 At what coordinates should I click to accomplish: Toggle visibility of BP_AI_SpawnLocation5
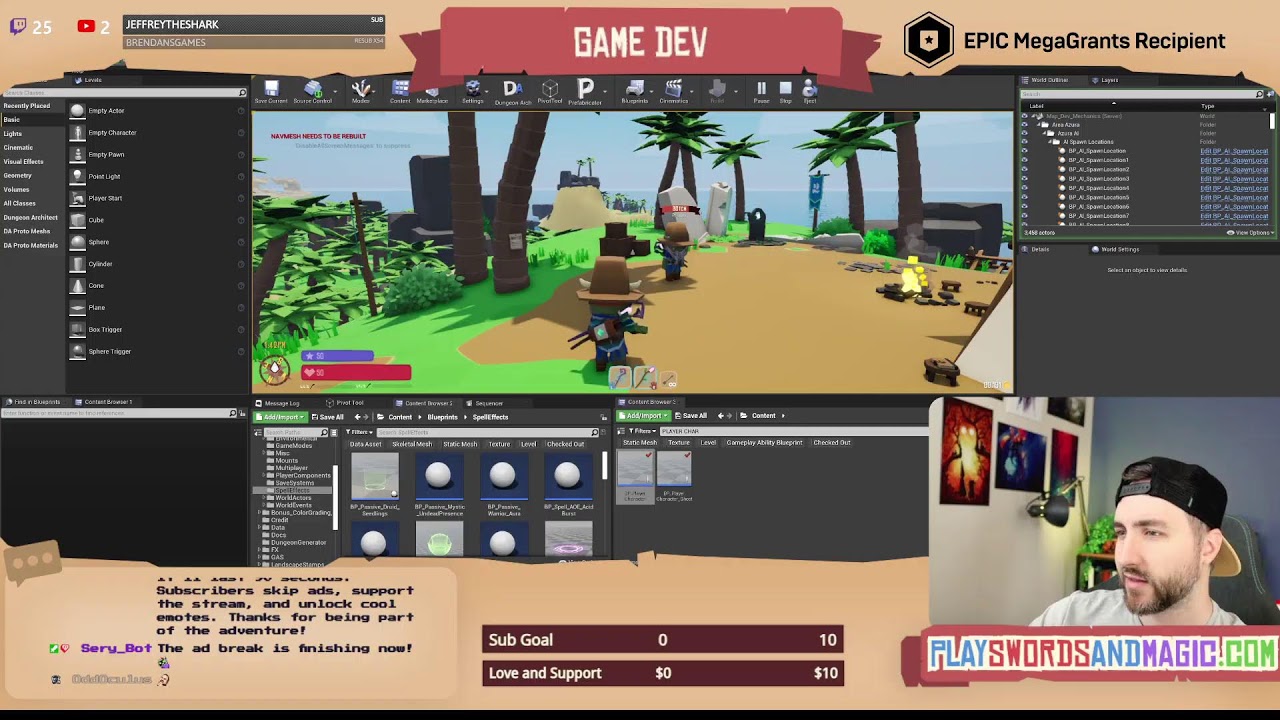pyautogui.click(x=1024, y=197)
